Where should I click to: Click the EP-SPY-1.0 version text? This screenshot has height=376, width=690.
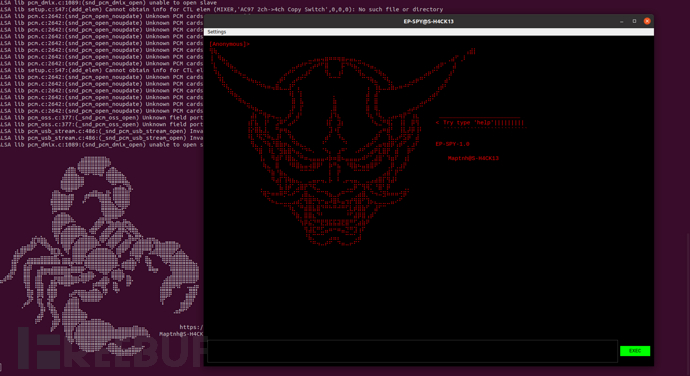pos(452,144)
